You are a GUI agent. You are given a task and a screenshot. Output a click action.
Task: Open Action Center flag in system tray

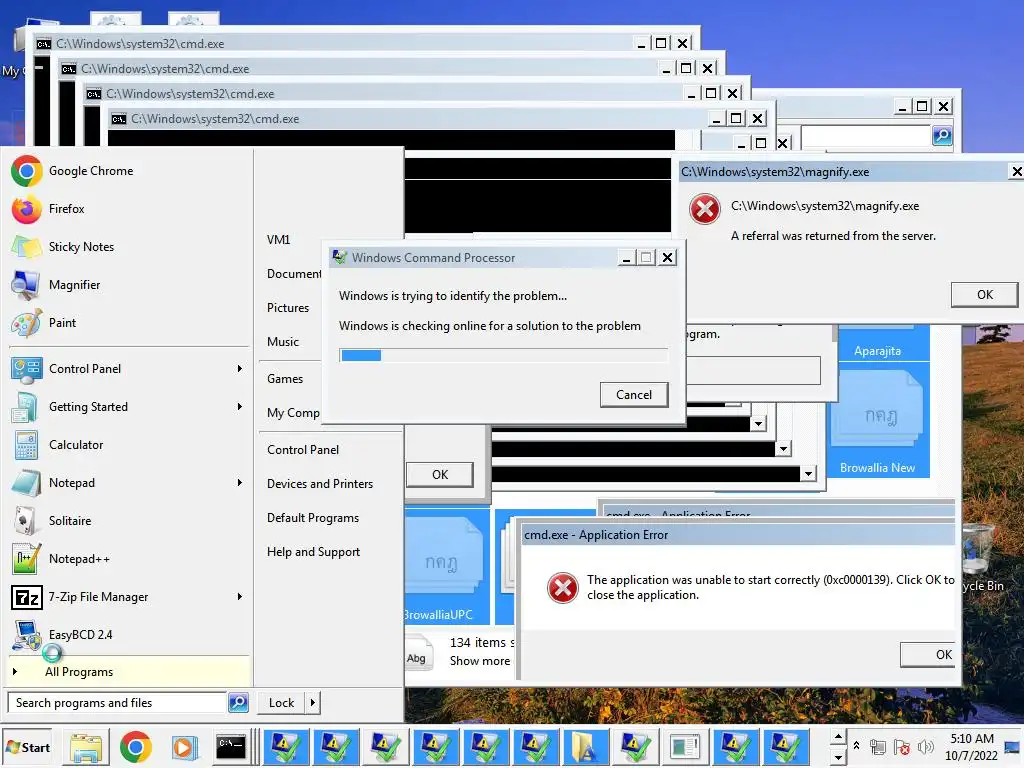click(902, 747)
